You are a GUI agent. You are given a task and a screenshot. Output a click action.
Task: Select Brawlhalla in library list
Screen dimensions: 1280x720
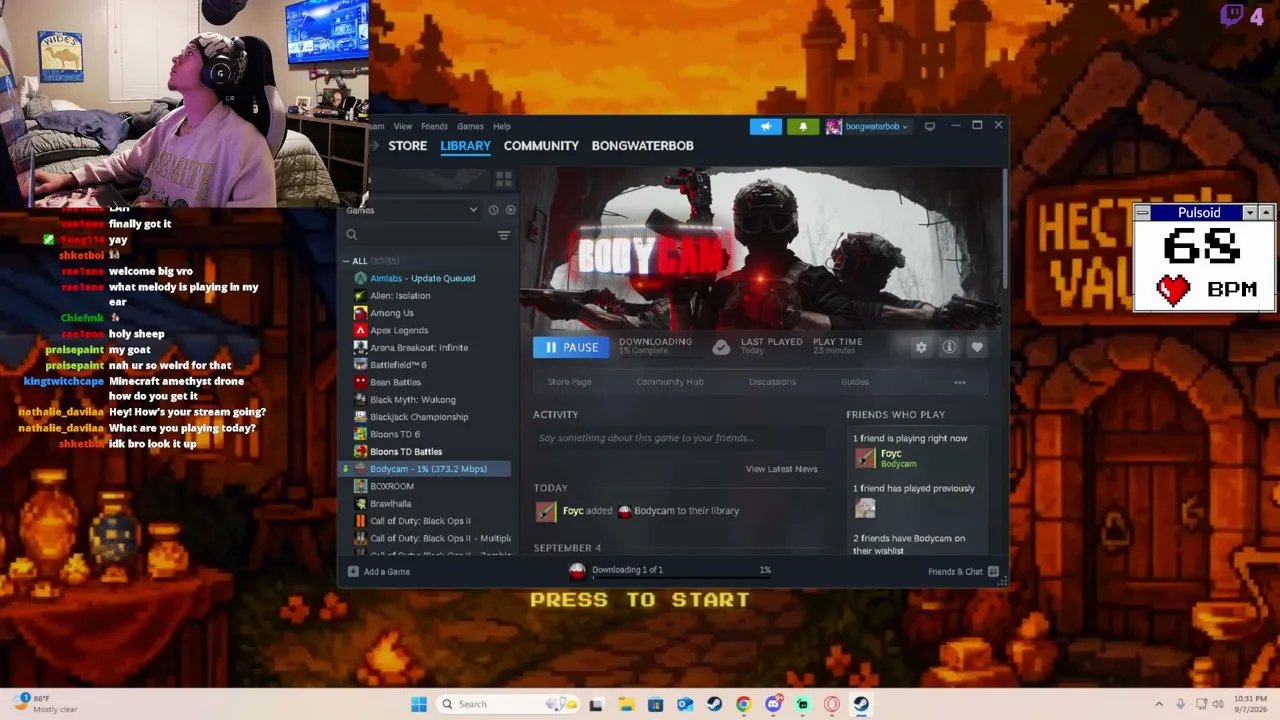[391, 504]
